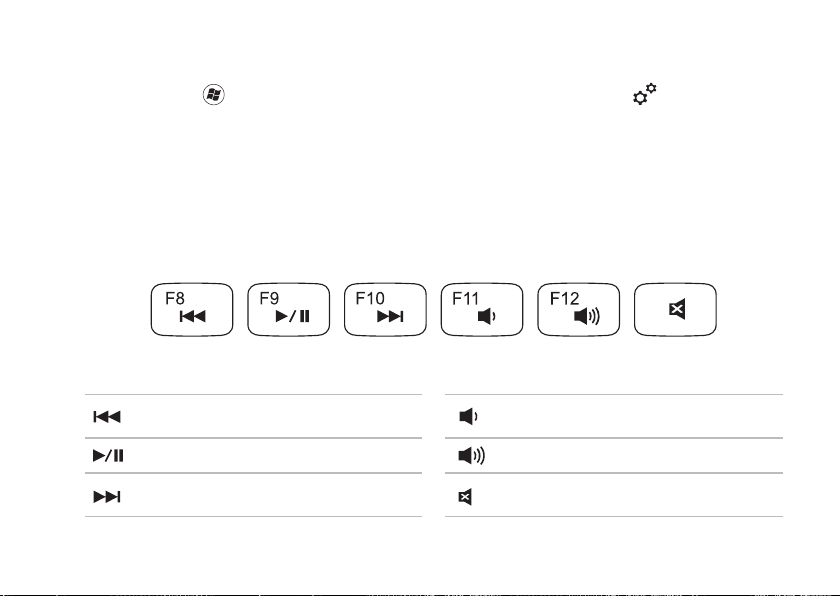Click mute speaker icon in legend table
Viewport: 840px width, 596px height.
point(465,497)
